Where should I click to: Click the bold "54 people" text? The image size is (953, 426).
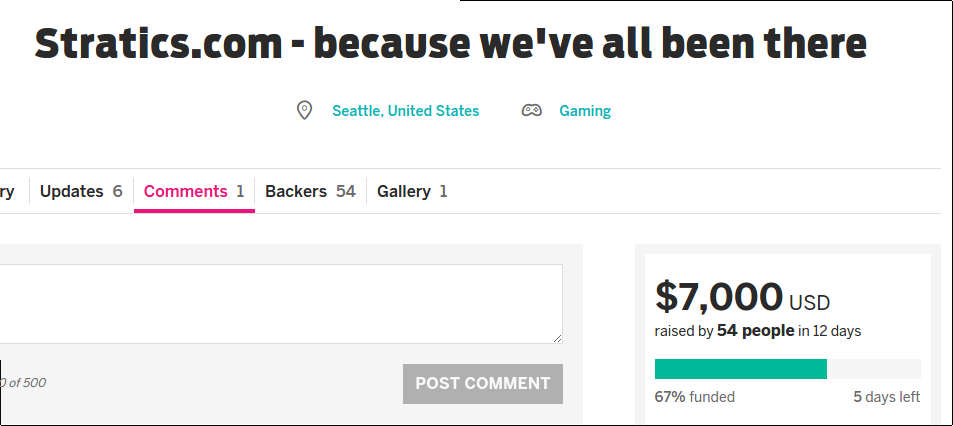(755, 331)
